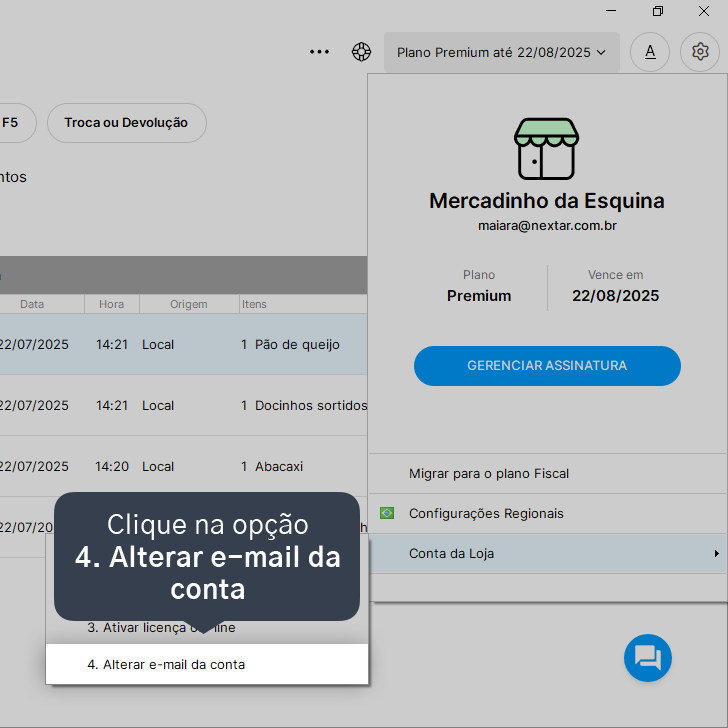Select the Docinhos sortidos sale row

183,405
